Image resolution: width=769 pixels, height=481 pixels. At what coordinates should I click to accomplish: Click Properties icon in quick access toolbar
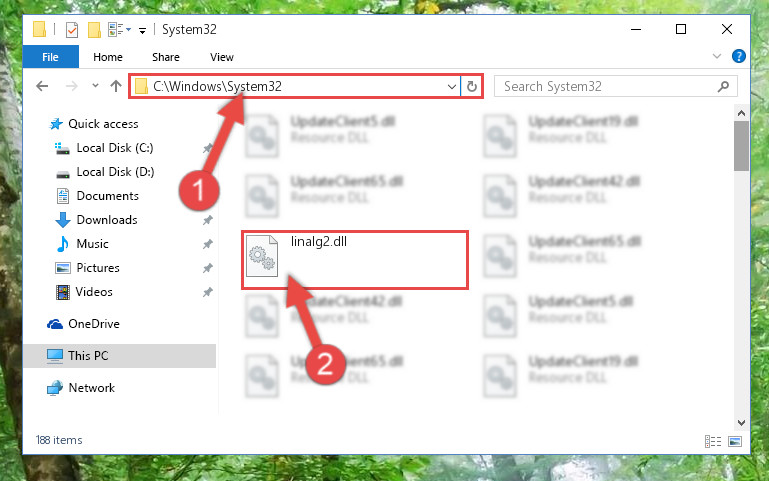[x=72, y=30]
